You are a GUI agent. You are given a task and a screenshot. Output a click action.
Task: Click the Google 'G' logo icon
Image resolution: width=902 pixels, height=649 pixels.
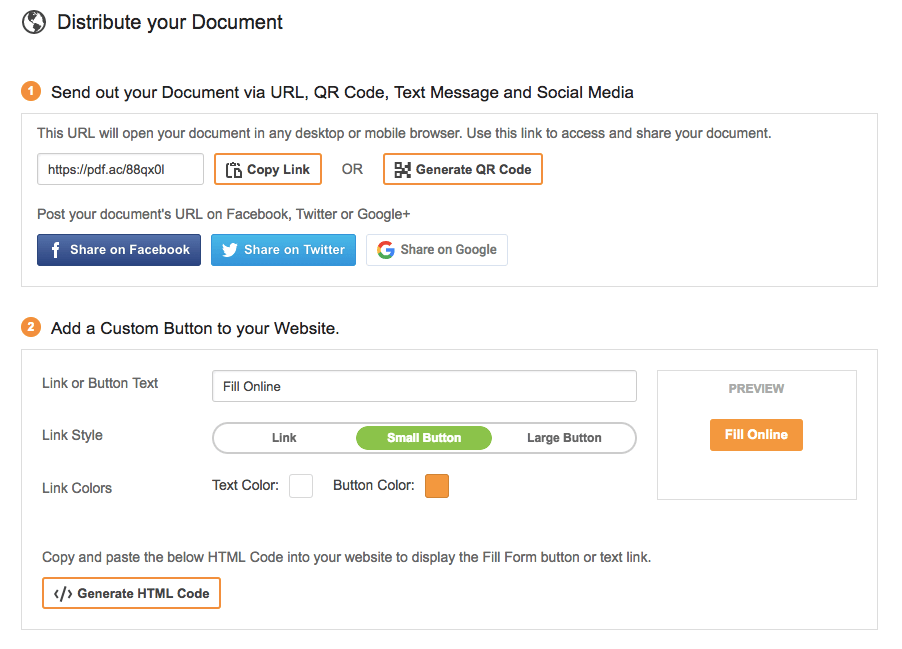386,250
